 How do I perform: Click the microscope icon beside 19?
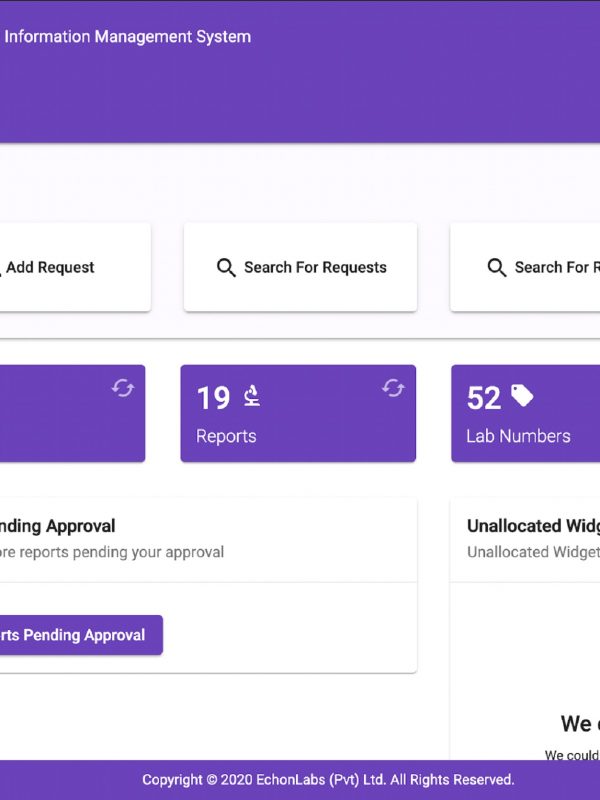[x=252, y=397]
